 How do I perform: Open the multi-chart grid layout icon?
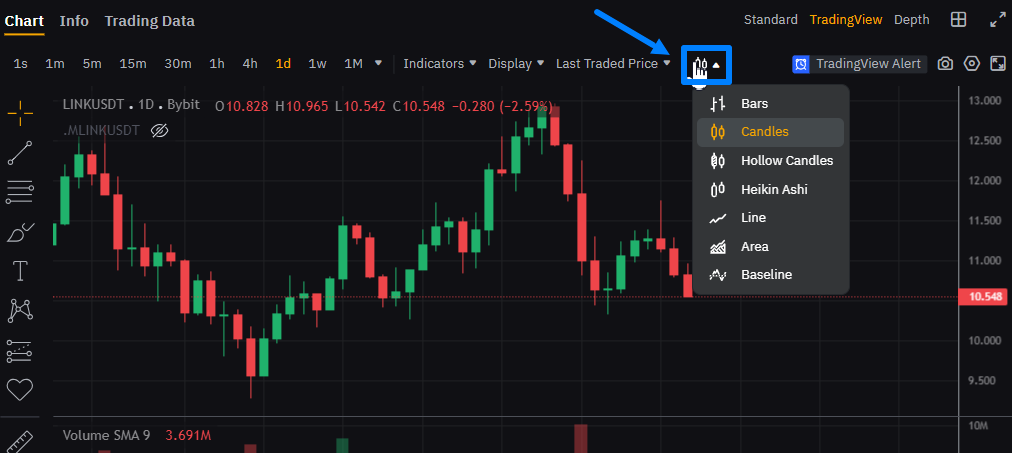click(x=958, y=20)
